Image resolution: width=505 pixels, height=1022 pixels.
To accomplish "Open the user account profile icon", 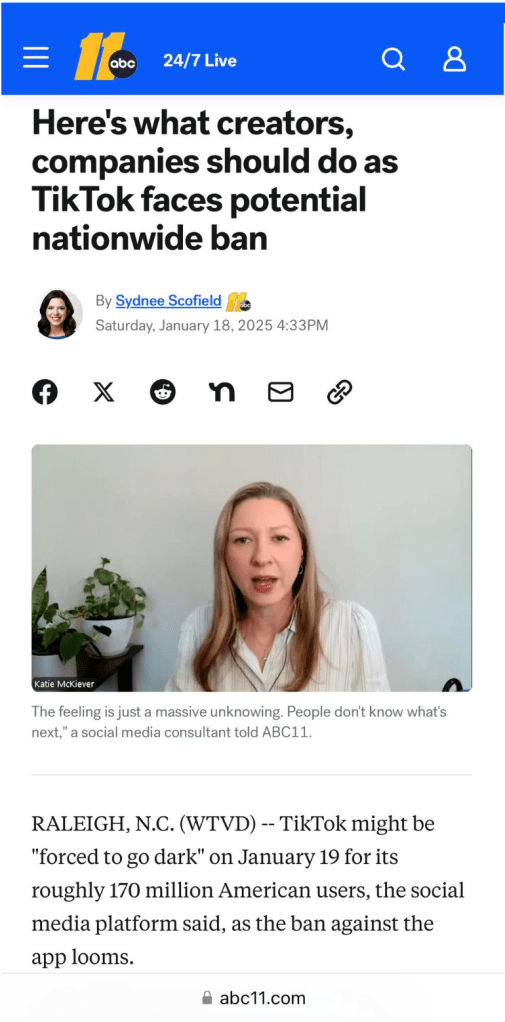I will [455, 59].
